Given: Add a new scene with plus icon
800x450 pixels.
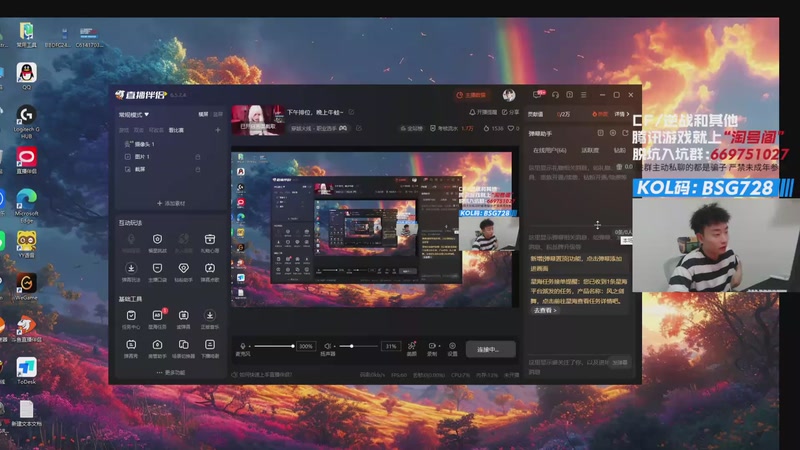Looking at the screenshot, I should pos(217,131).
